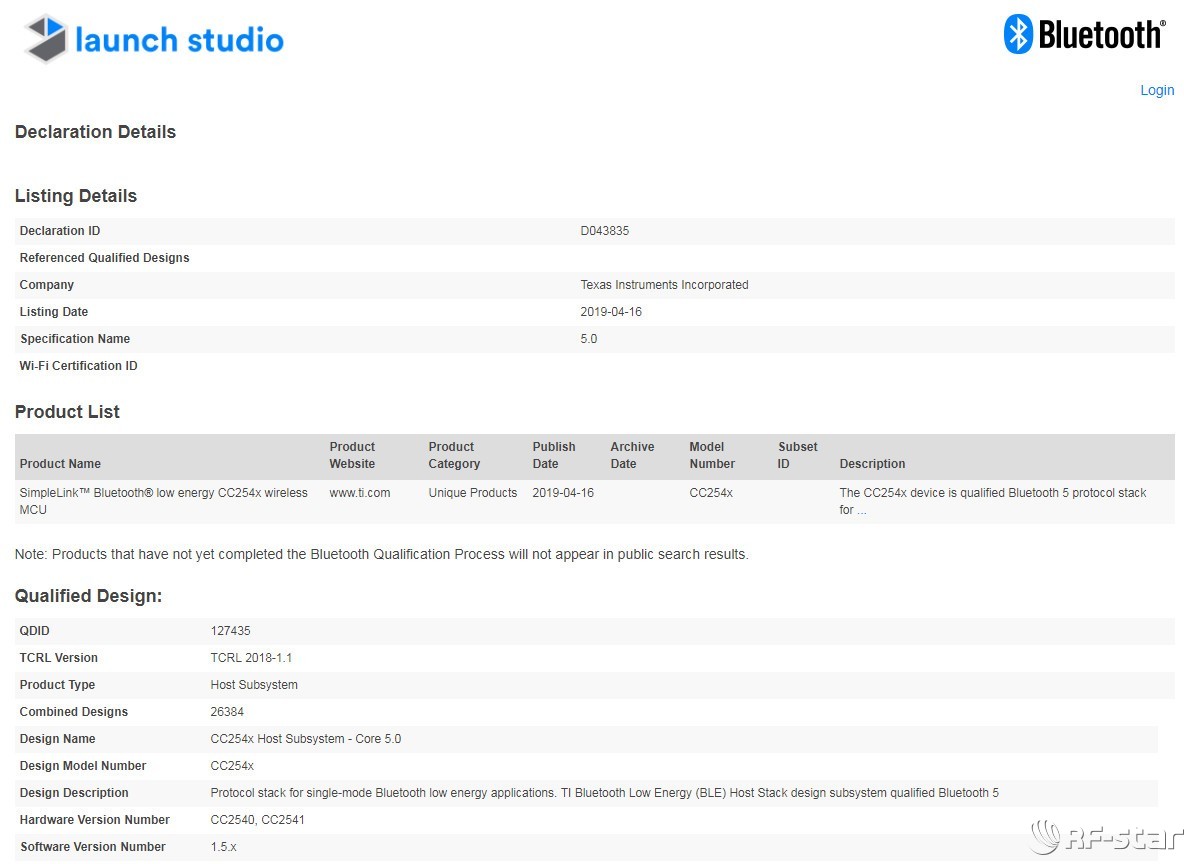
Task: Click the Declaration Details heading
Action: point(95,132)
